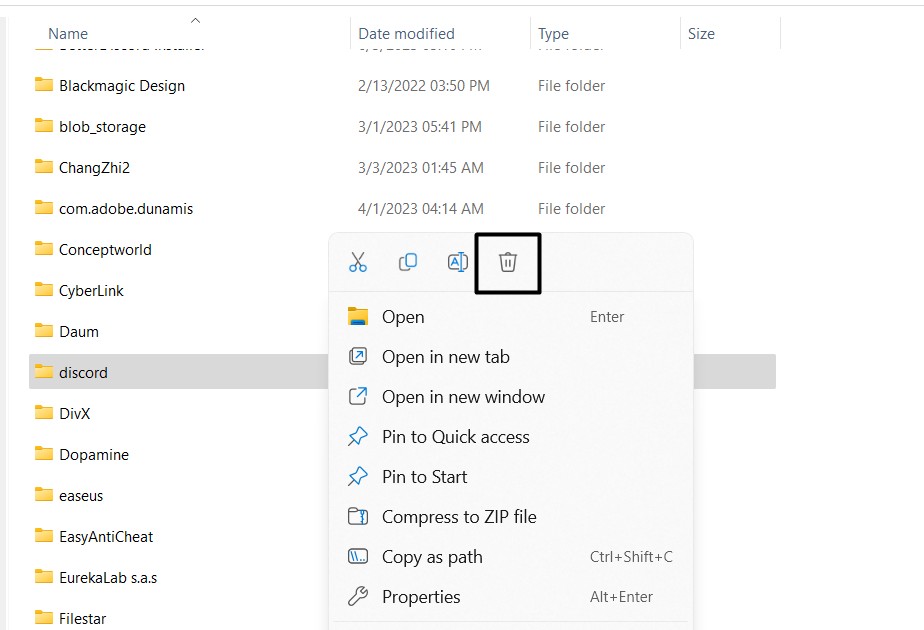Click the Cut scissors icon
The image size is (924, 630).
point(358,262)
